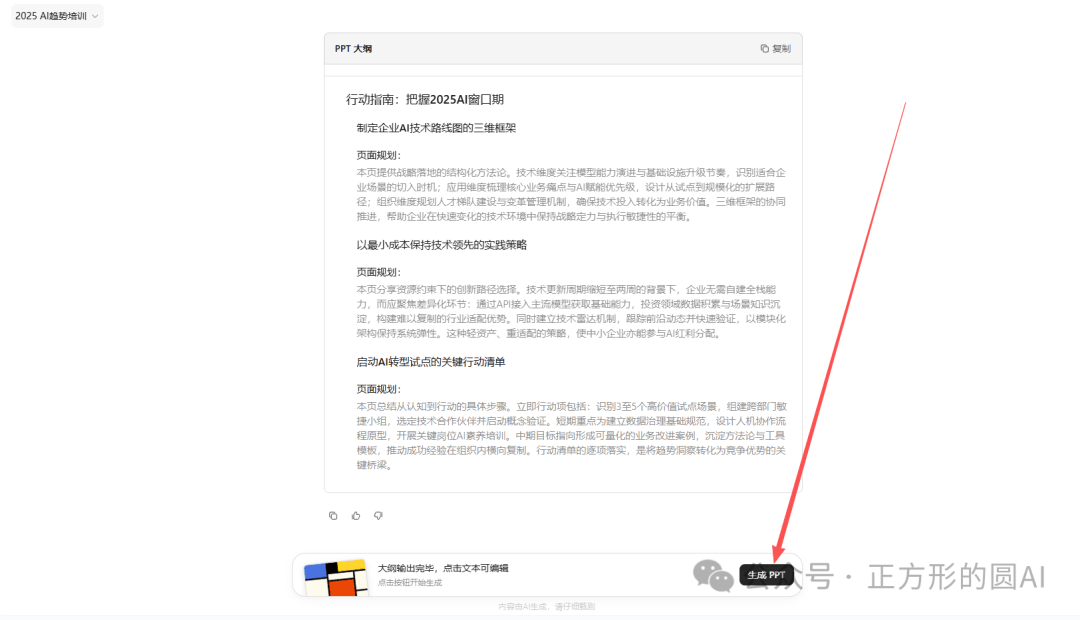The image size is (1080, 620).
Task: Click the paragraph starting 本页总结从认知到行动
Action: coord(571,435)
